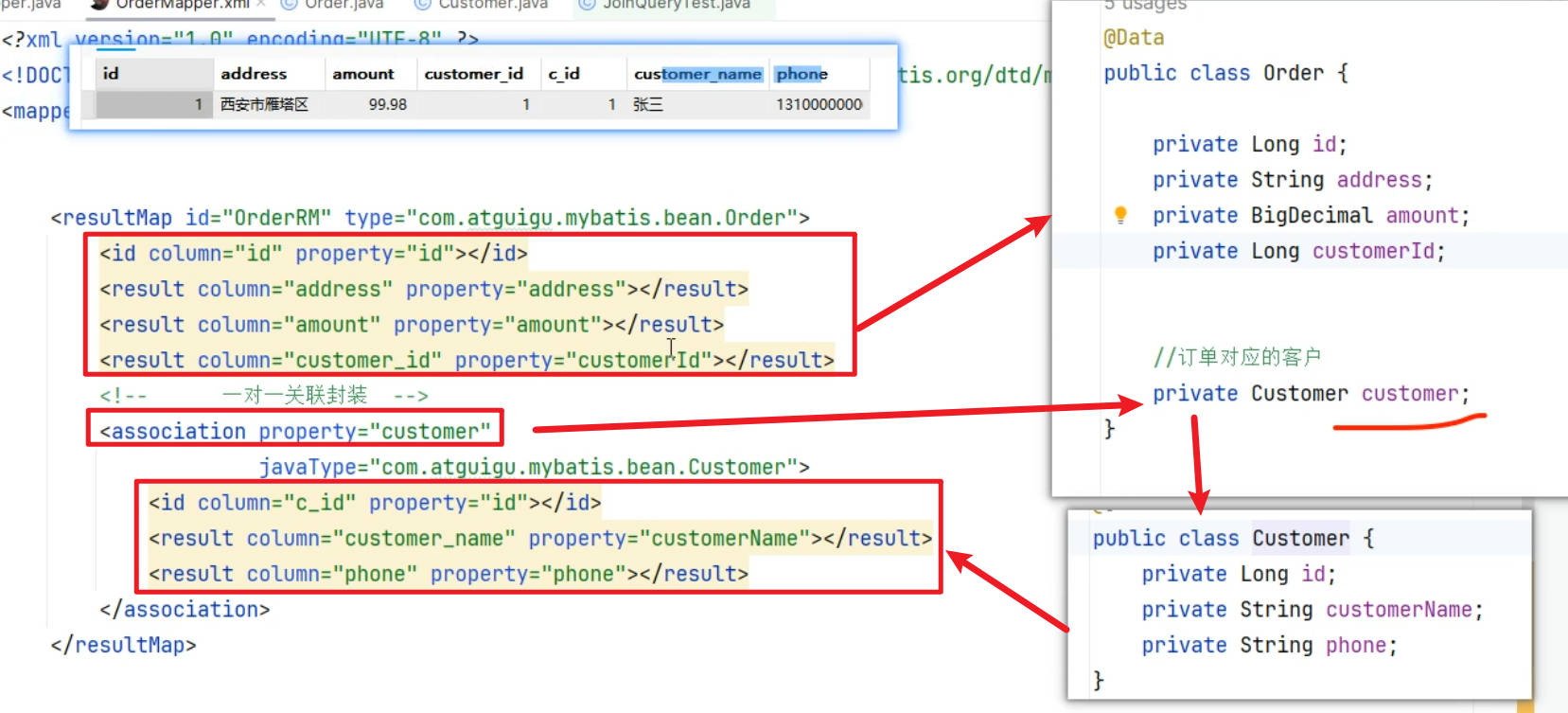
Task: Click the Order.java class icon
Action: 289,4
